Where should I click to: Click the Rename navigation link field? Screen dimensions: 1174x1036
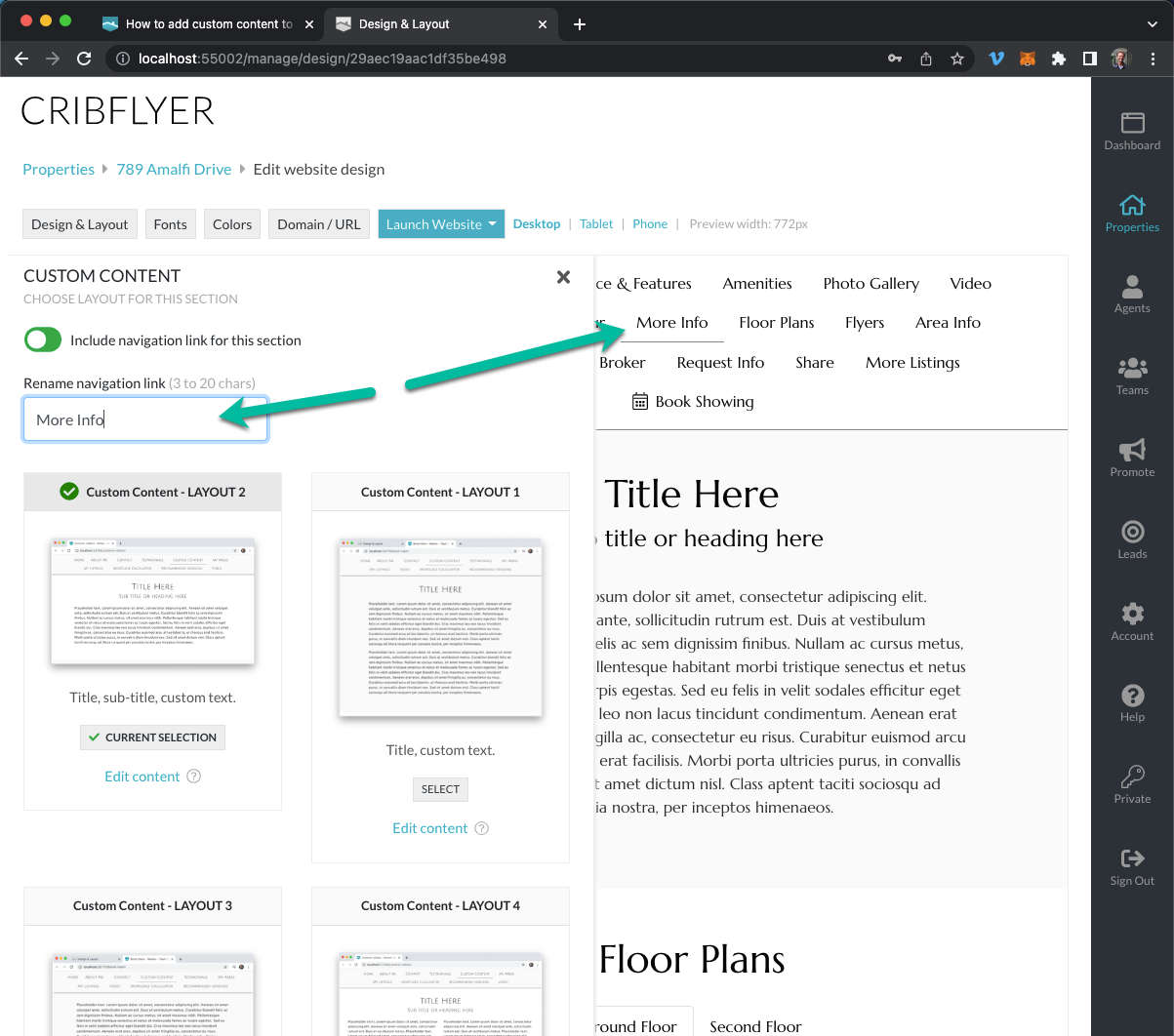click(145, 419)
